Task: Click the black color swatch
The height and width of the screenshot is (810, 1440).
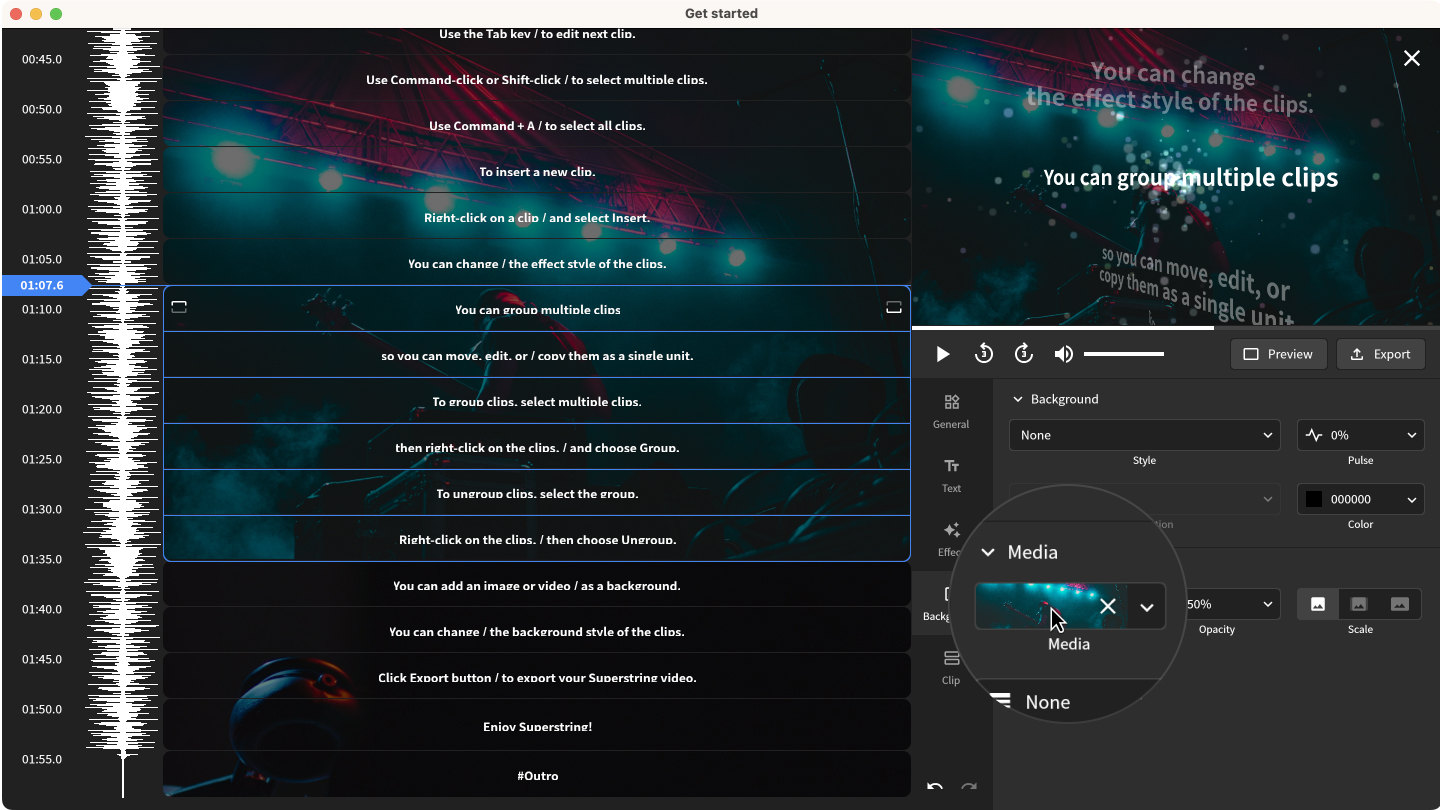Action: 1314,499
